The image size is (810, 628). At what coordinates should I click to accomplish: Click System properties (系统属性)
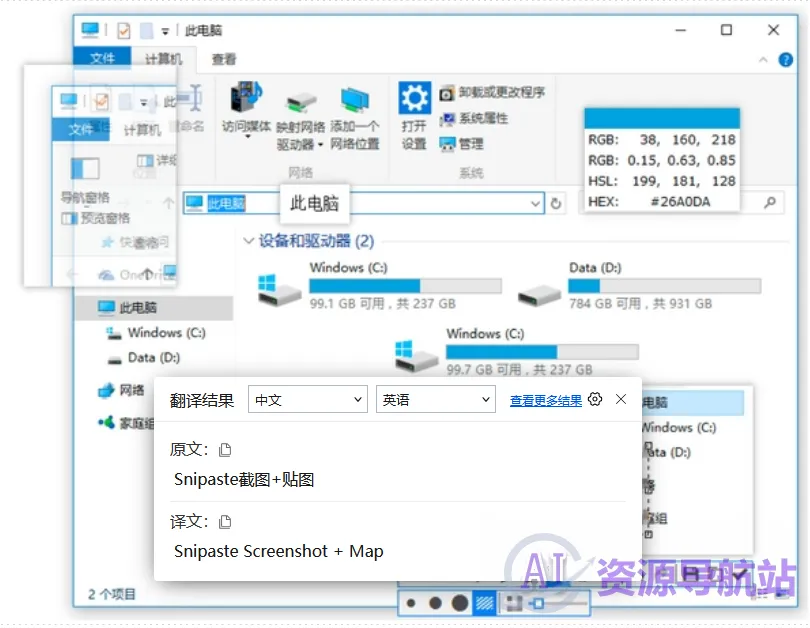tap(474, 119)
